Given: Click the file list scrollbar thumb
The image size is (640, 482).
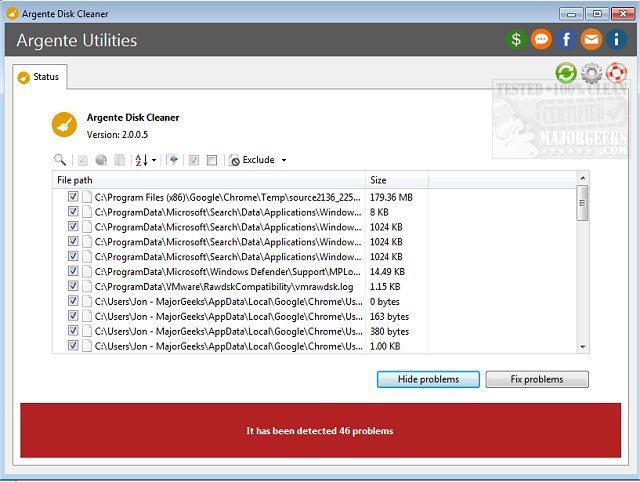Looking at the screenshot, I should [582, 203].
